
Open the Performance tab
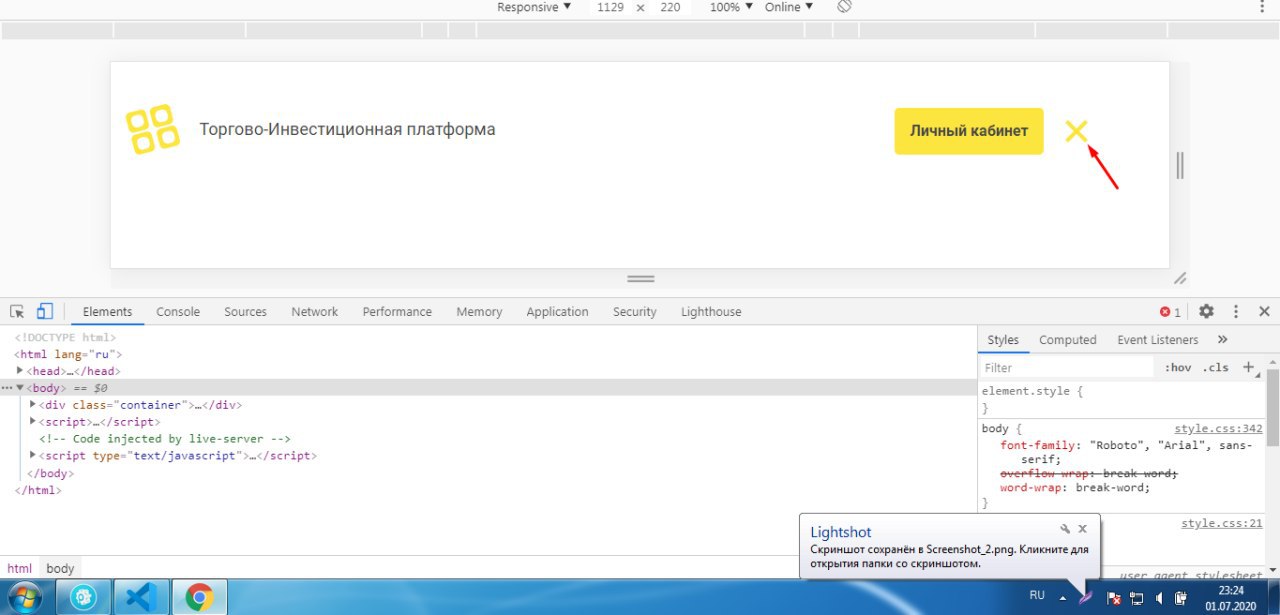click(397, 312)
